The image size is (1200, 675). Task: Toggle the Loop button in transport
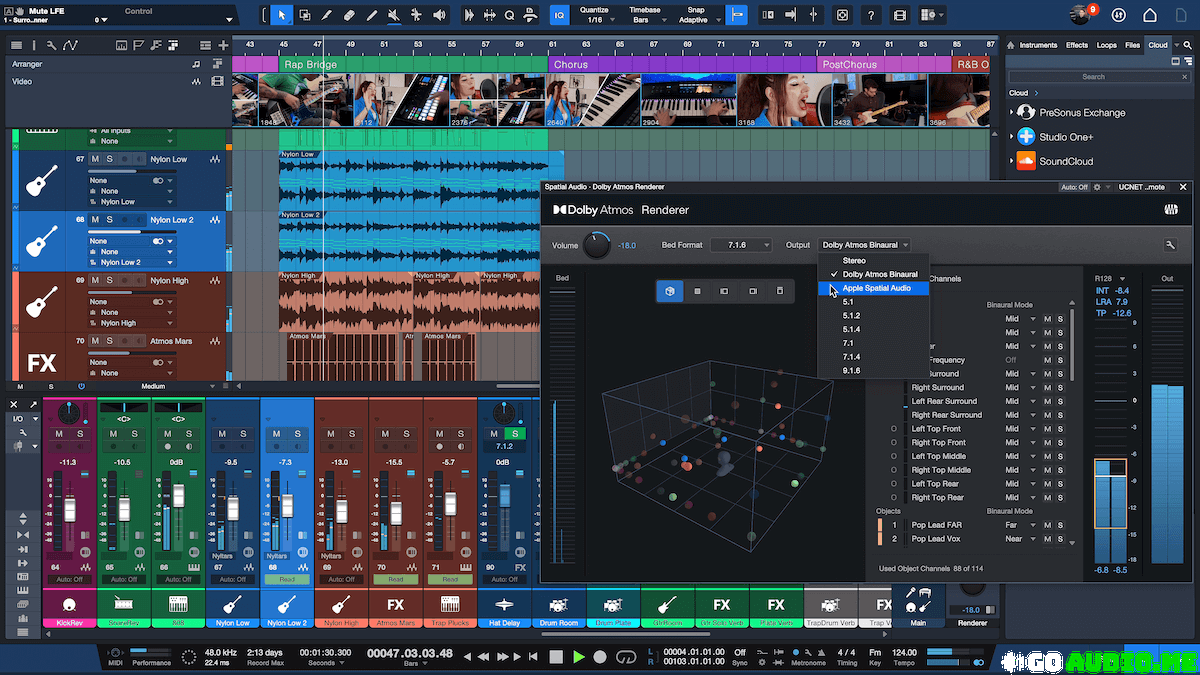click(627, 657)
